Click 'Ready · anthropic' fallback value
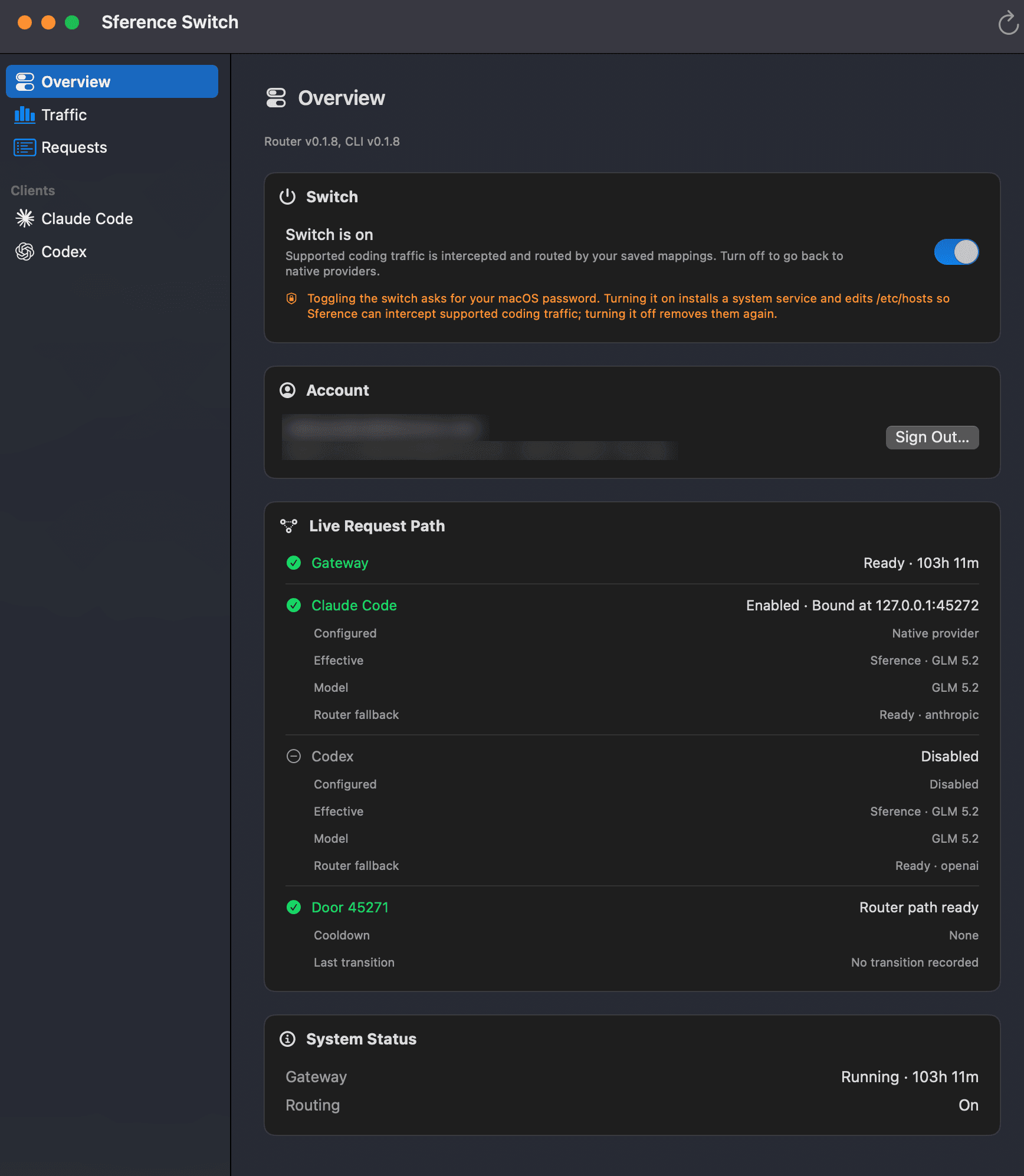Viewport: 1024px width, 1176px height. 929,715
